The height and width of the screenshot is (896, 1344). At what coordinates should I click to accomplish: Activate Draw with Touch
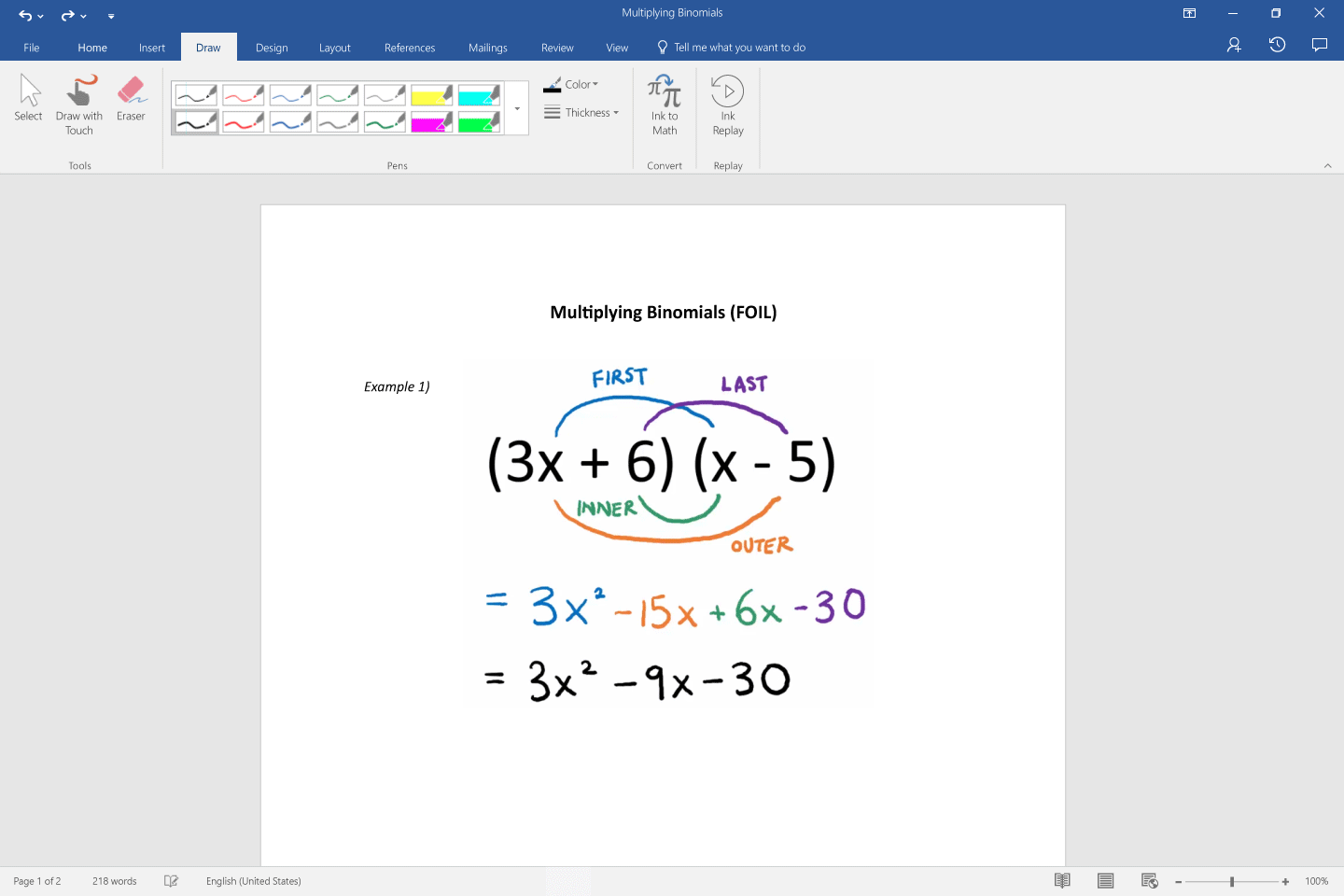tap(79, 103)
